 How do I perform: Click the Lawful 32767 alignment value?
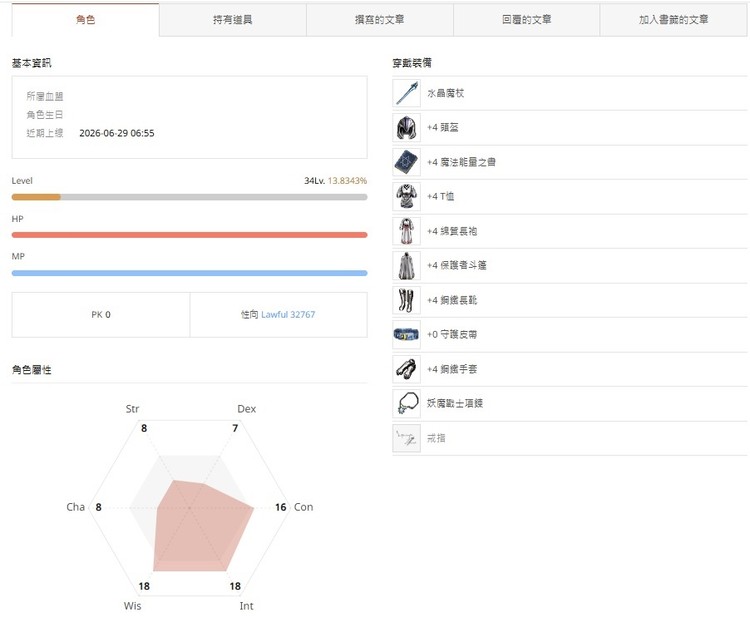(x=288, y=315)
